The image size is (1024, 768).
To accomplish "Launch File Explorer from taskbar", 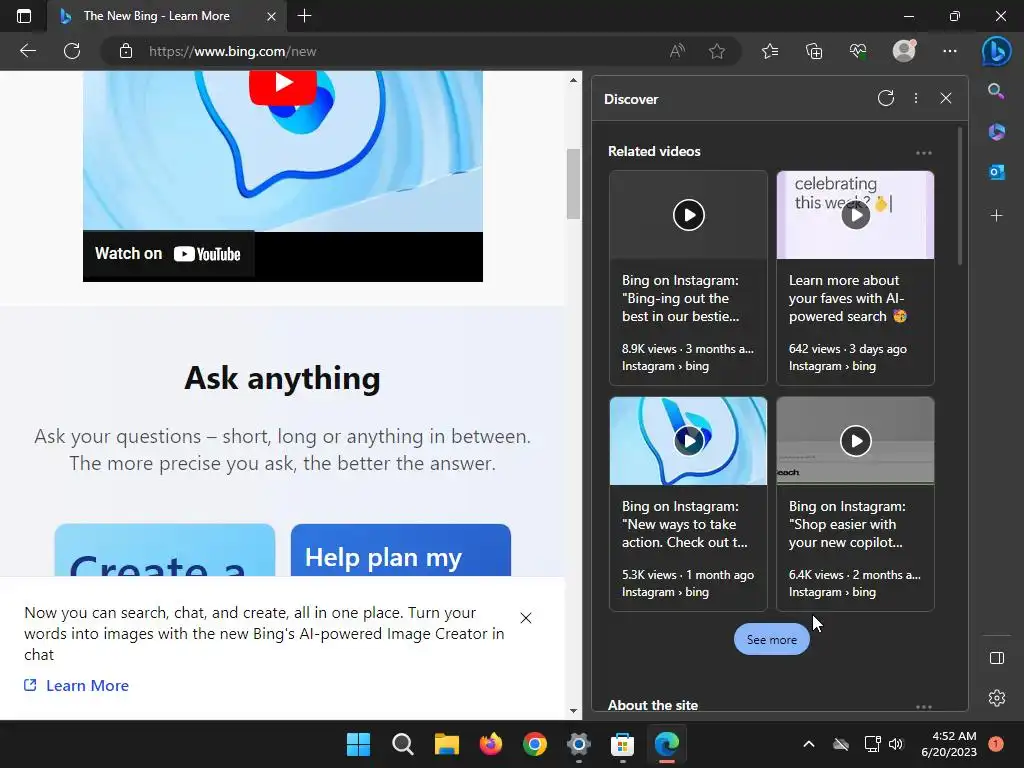I will [447, 744].
